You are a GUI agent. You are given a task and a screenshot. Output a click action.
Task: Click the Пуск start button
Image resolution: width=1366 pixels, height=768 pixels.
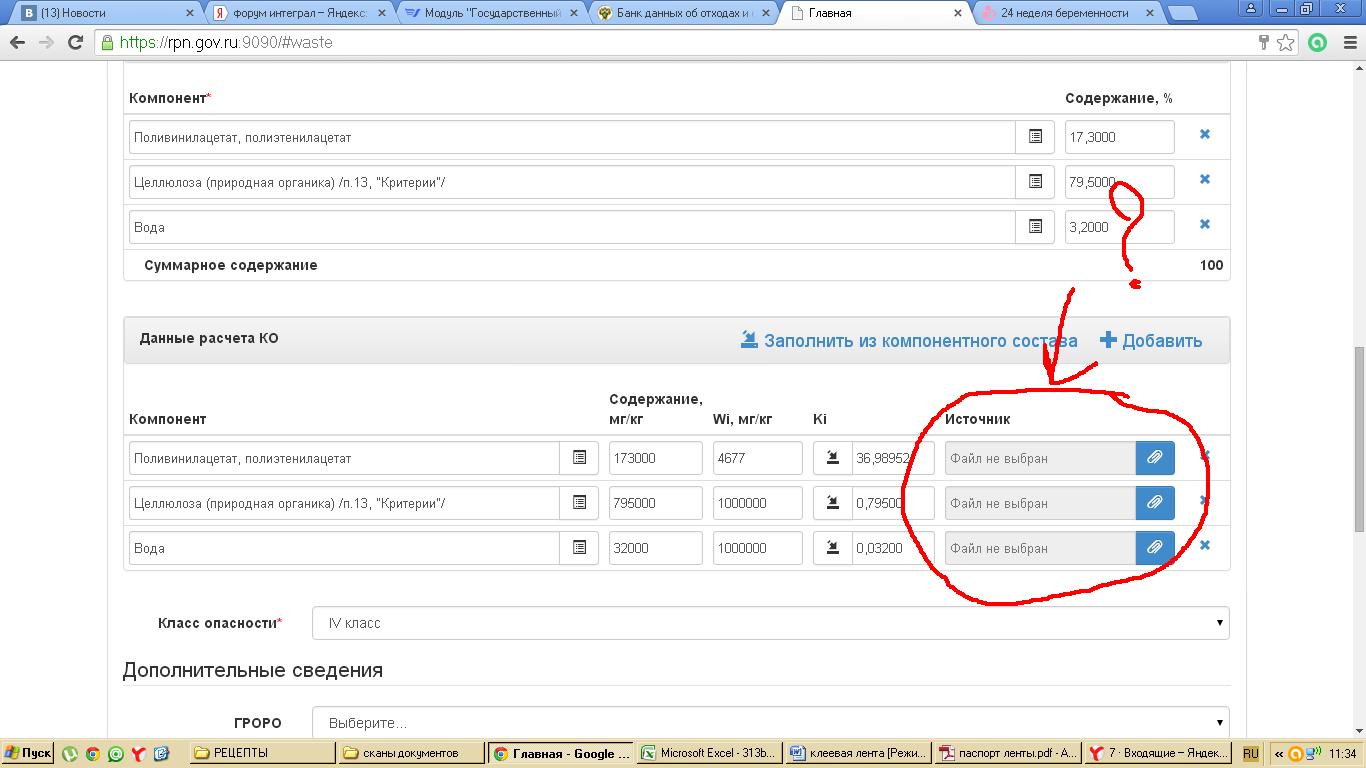[28, 753]
